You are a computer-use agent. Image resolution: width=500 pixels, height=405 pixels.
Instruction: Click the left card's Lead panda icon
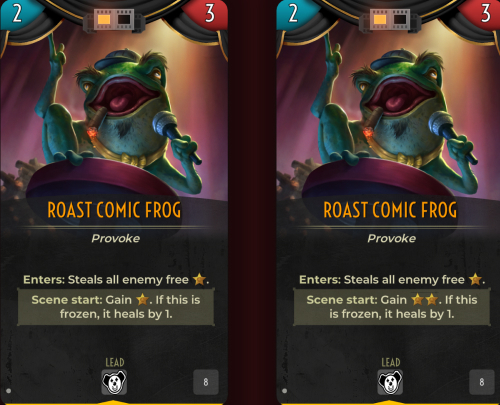tap(114, 382)
